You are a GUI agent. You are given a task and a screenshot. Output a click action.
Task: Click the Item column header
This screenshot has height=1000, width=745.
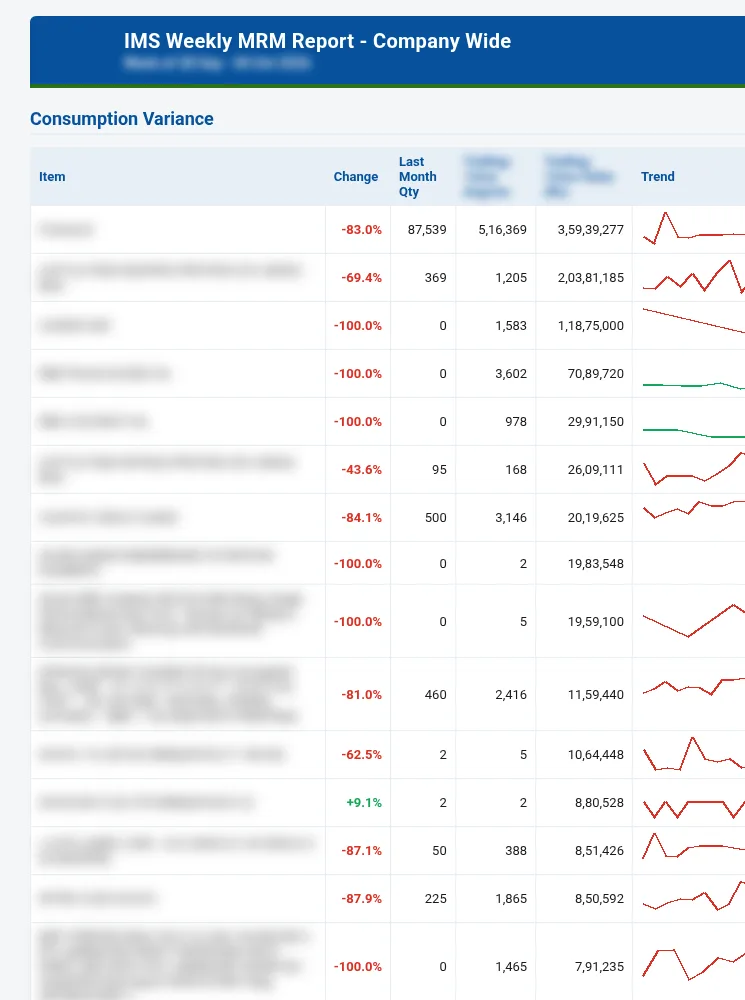[x=52, y=177]
